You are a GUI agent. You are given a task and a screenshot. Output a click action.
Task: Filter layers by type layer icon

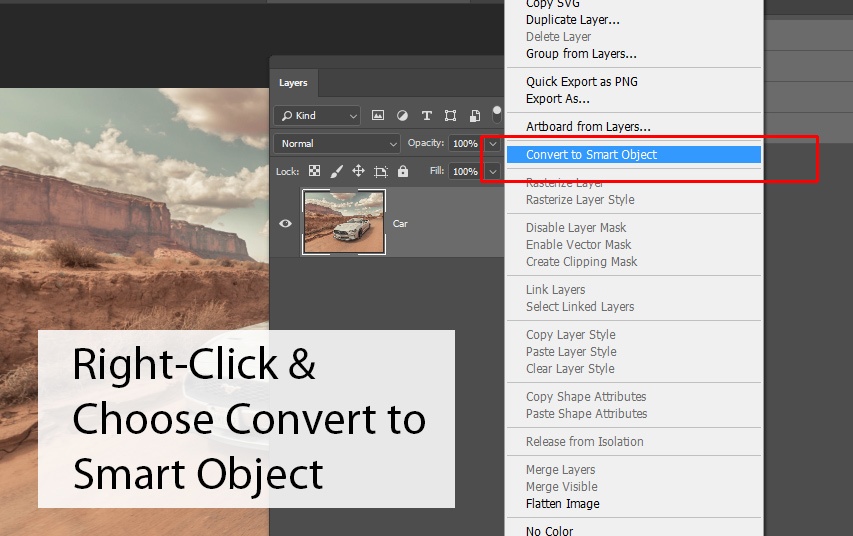[x=426, y=116]
